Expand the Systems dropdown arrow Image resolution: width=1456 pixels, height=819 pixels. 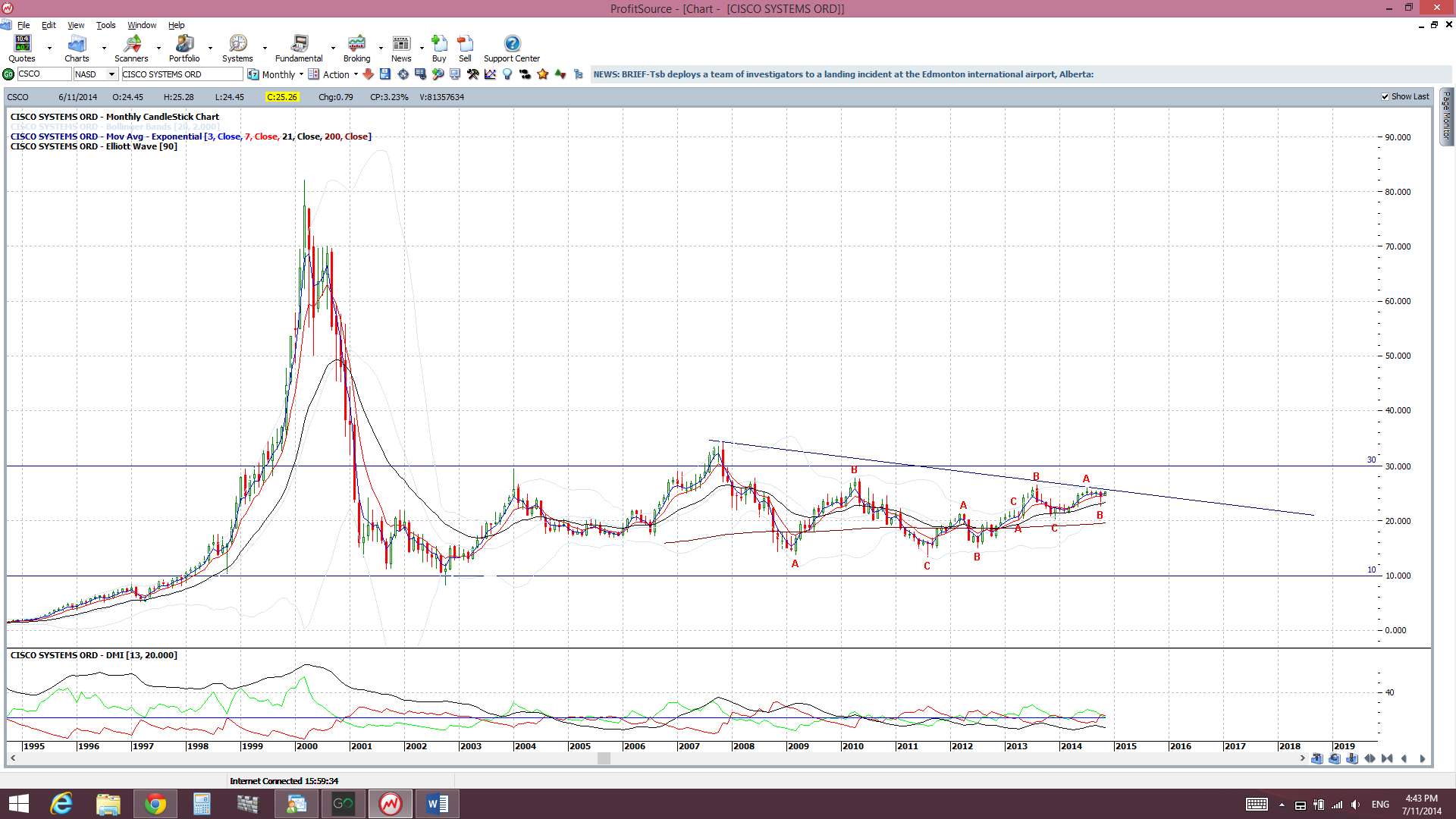[x=265, y=49]
